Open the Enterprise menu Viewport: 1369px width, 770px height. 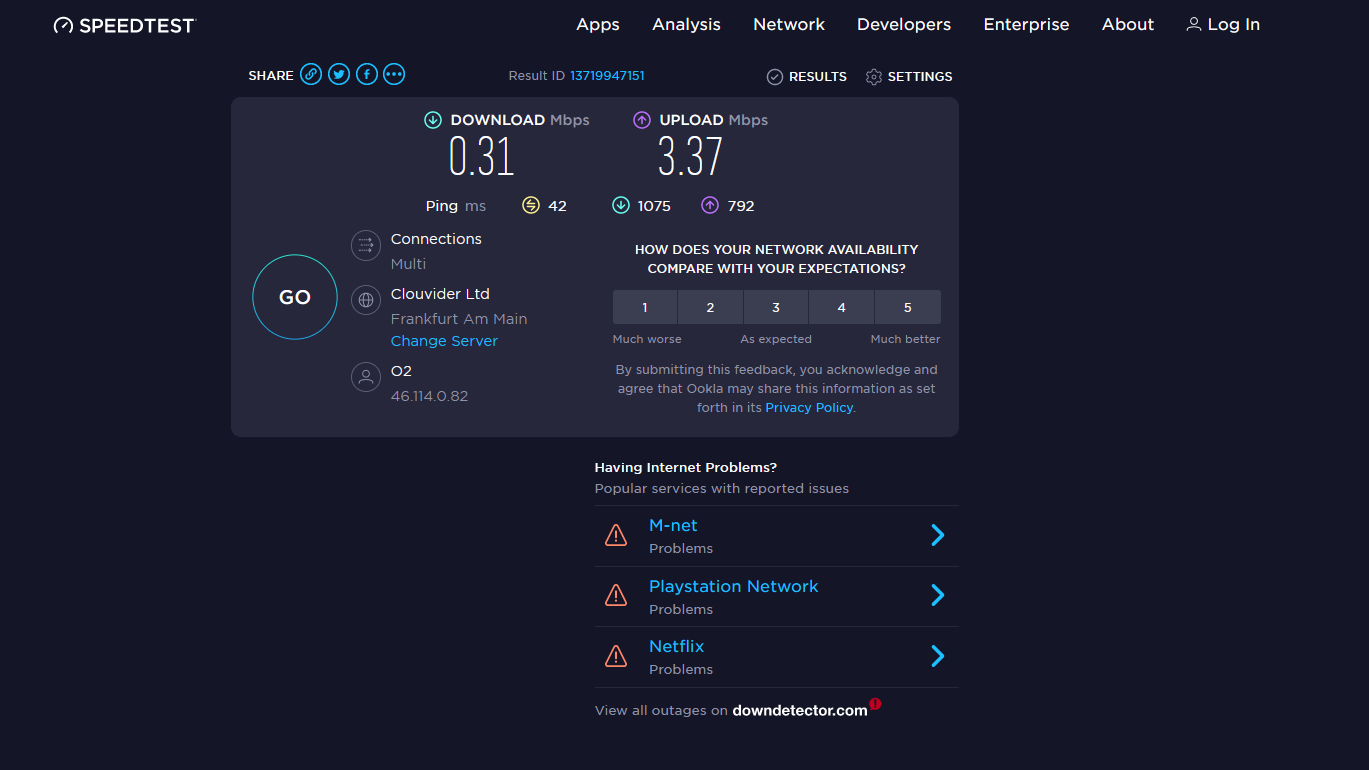(1026, 25)
